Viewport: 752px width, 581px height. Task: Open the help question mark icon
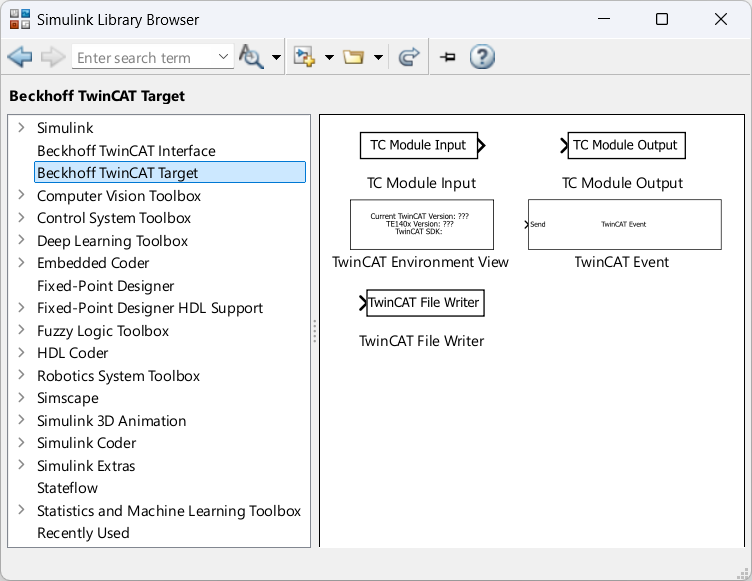point(482,57)
